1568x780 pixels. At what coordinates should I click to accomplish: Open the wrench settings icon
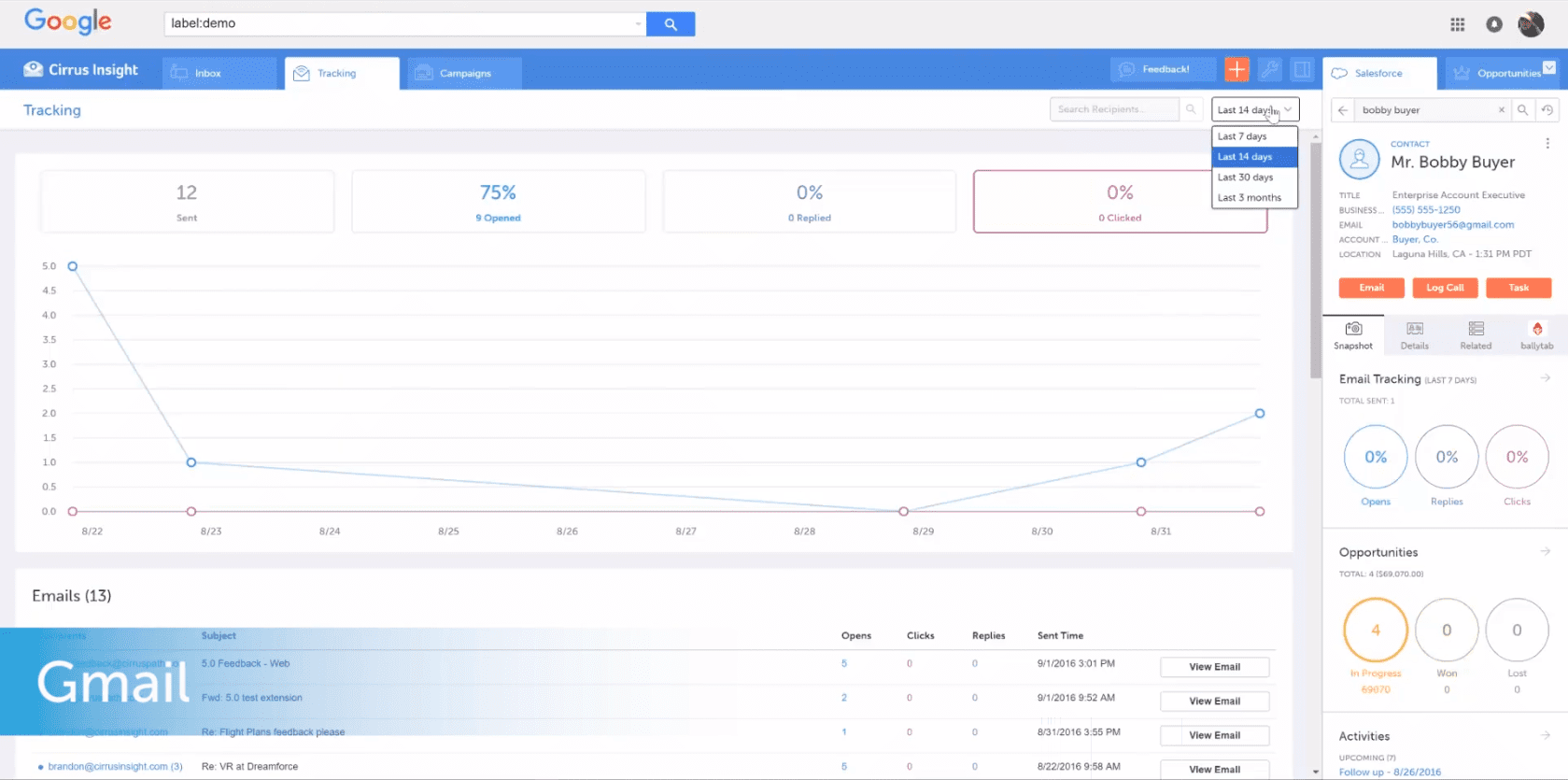pyautogui.click(x=1269, y=69)
